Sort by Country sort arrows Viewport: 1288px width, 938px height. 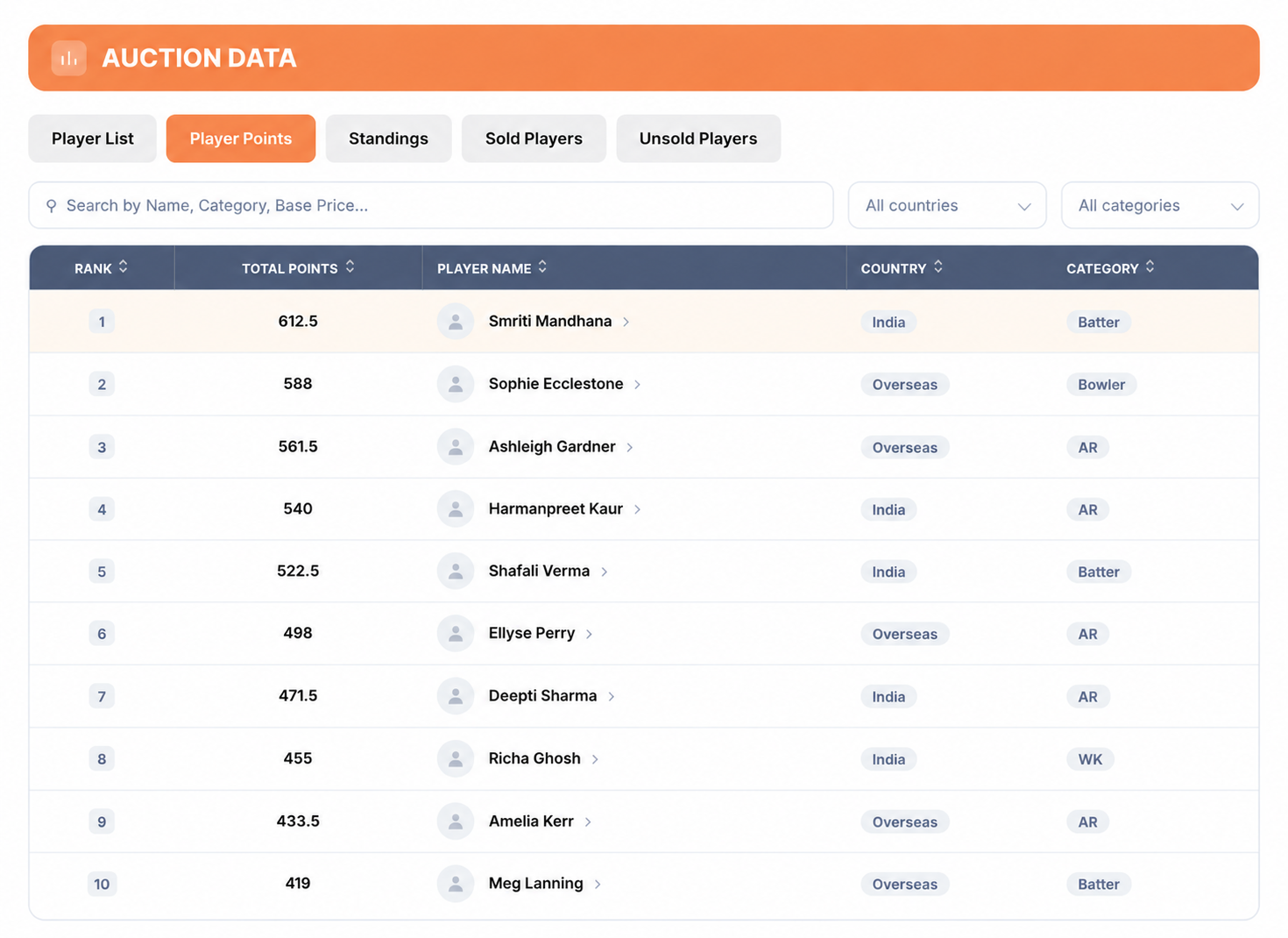[938, 267]
